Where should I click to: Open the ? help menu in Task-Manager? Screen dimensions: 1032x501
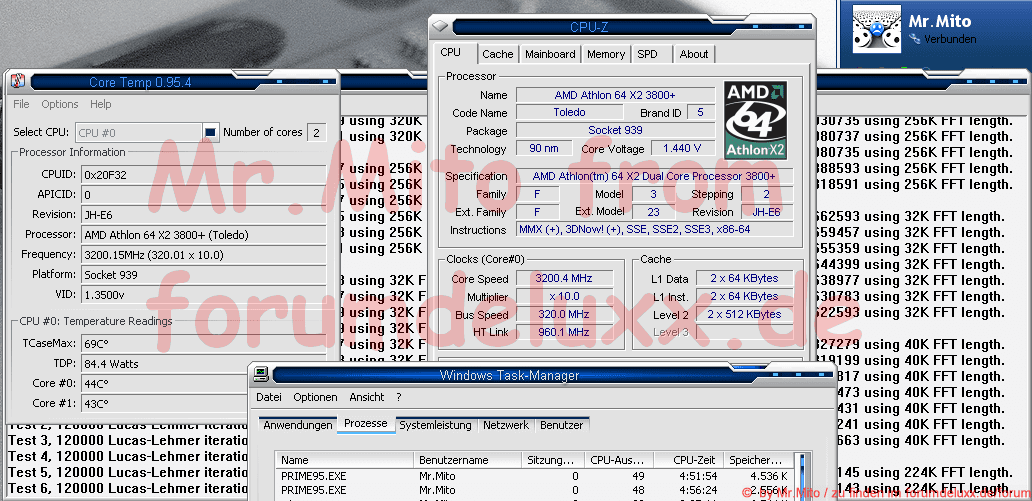(399, 397)
